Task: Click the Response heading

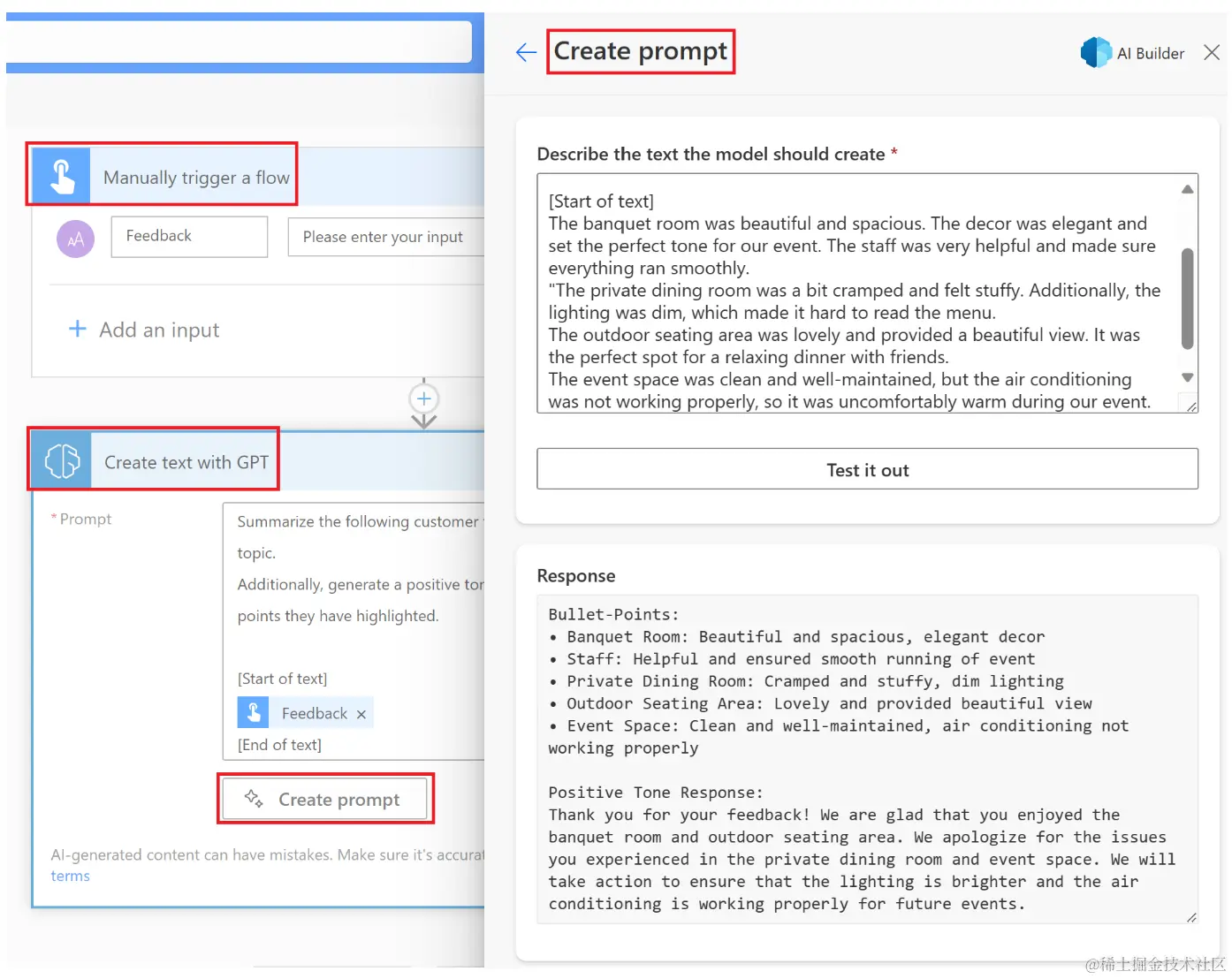Action: pyautogui.click(x=576, y=575)
